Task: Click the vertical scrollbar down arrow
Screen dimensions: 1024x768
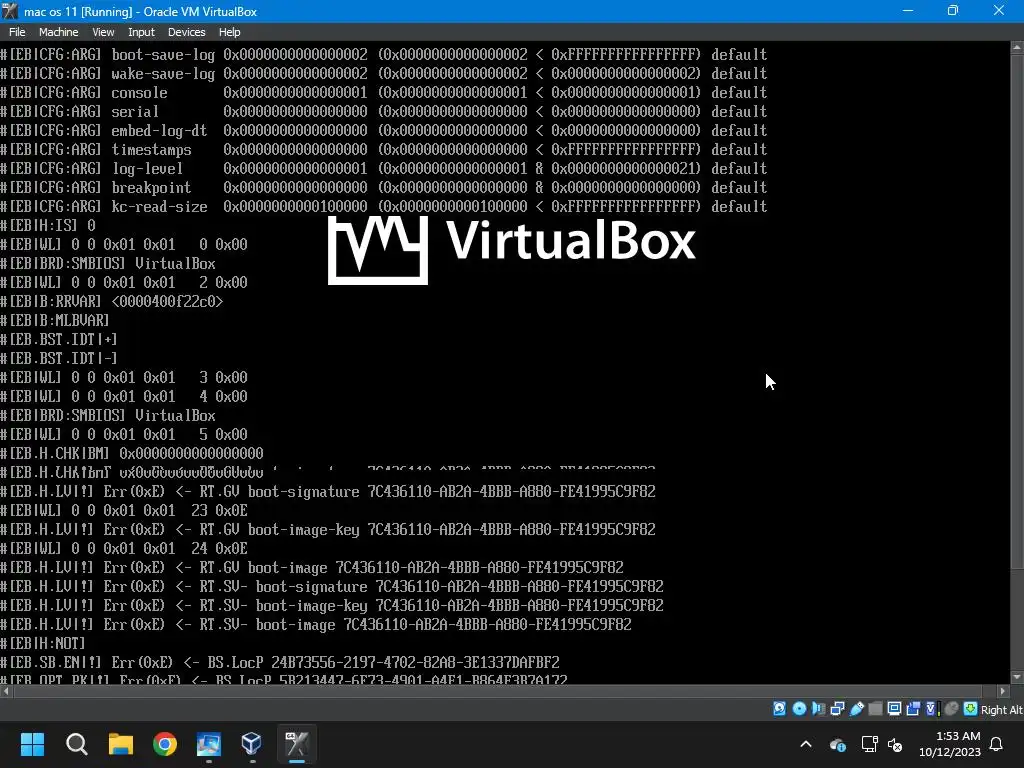Action: tap(1017, 677)
